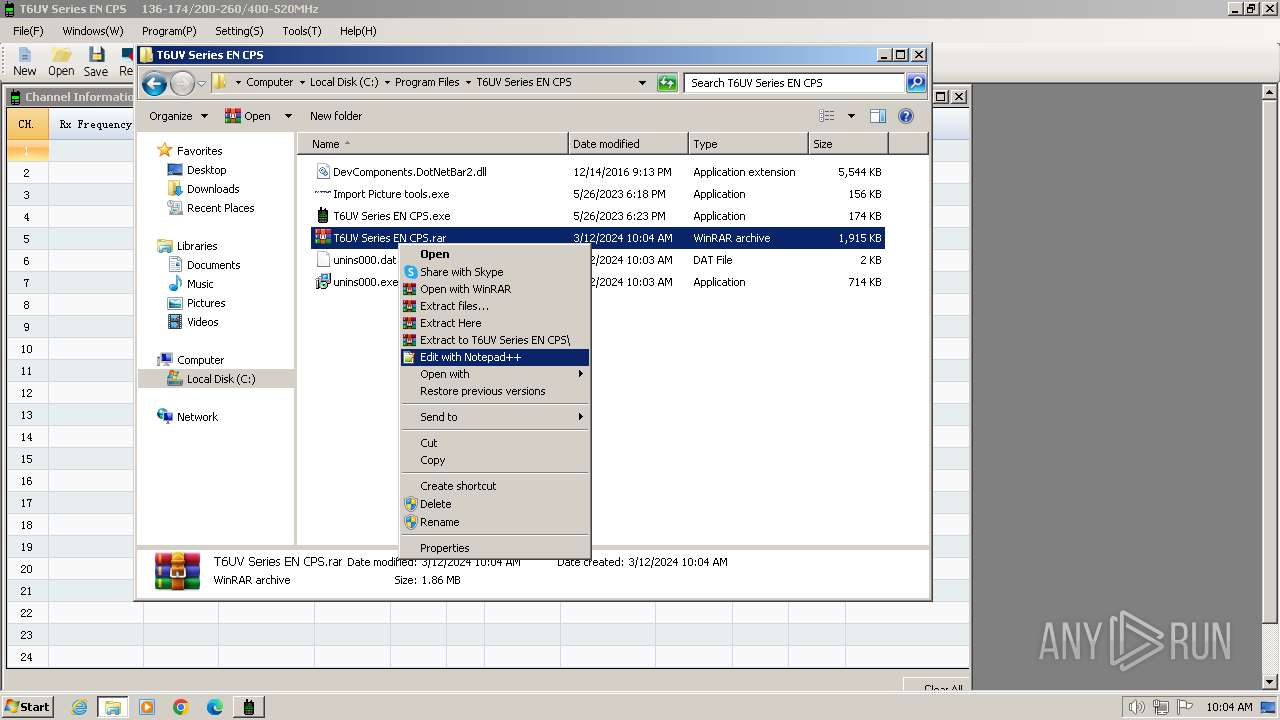The image size is (1280, 720).
Task: Open Help(H) menu in CPS
Action: [x=358, y=31]
